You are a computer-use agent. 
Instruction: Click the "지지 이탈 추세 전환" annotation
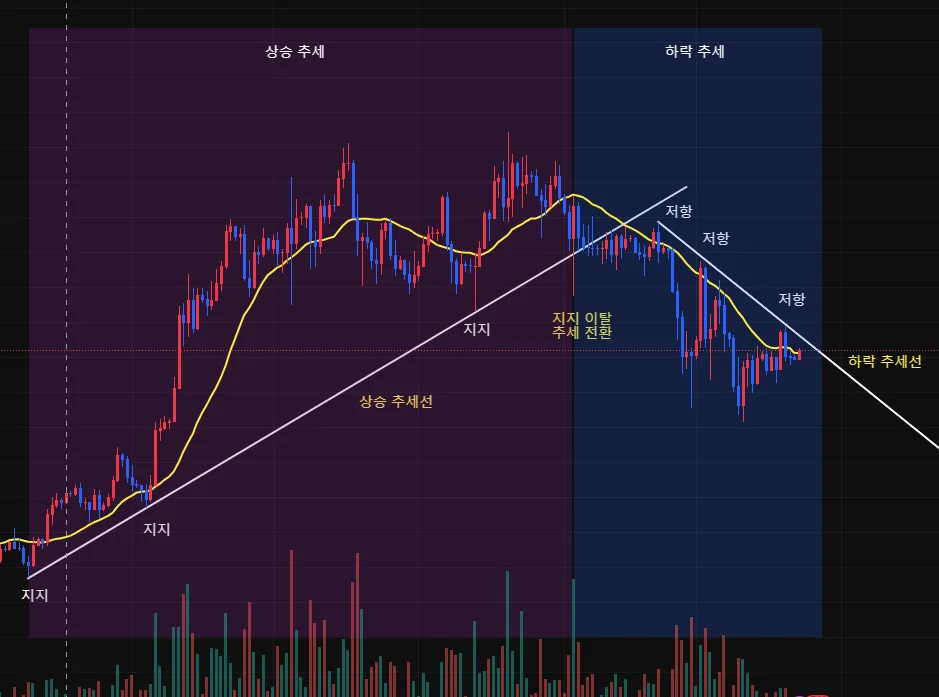tap(581, 325)
